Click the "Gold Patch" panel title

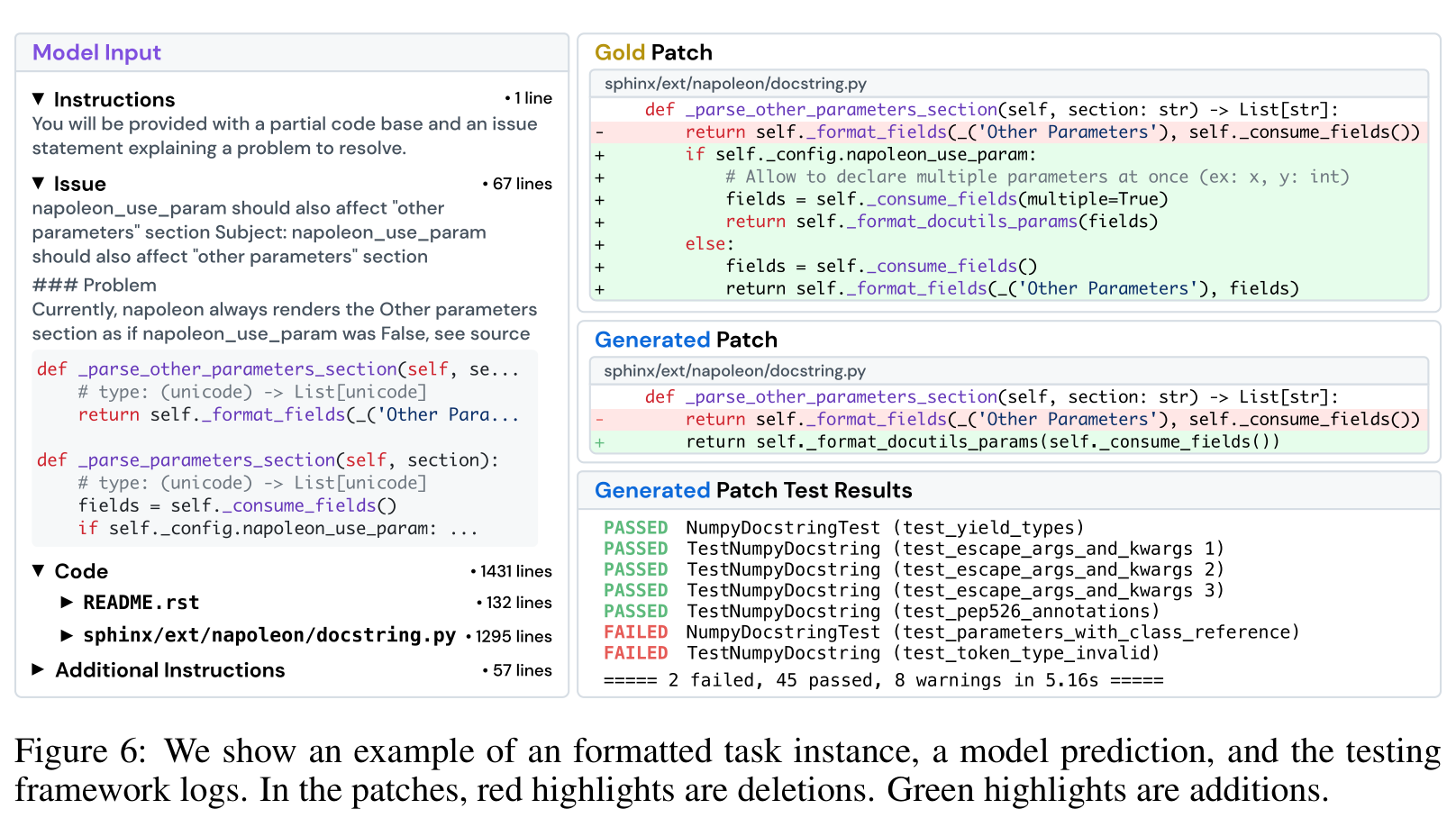tap(653, 52)
